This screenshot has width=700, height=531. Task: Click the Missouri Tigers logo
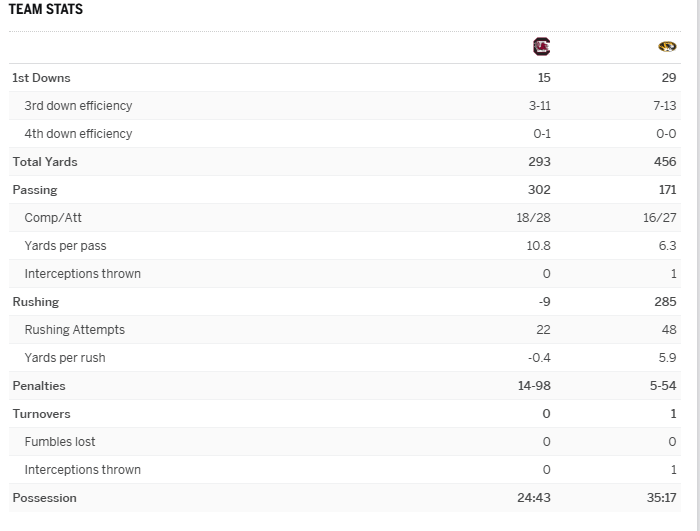[x=667, y=46]
